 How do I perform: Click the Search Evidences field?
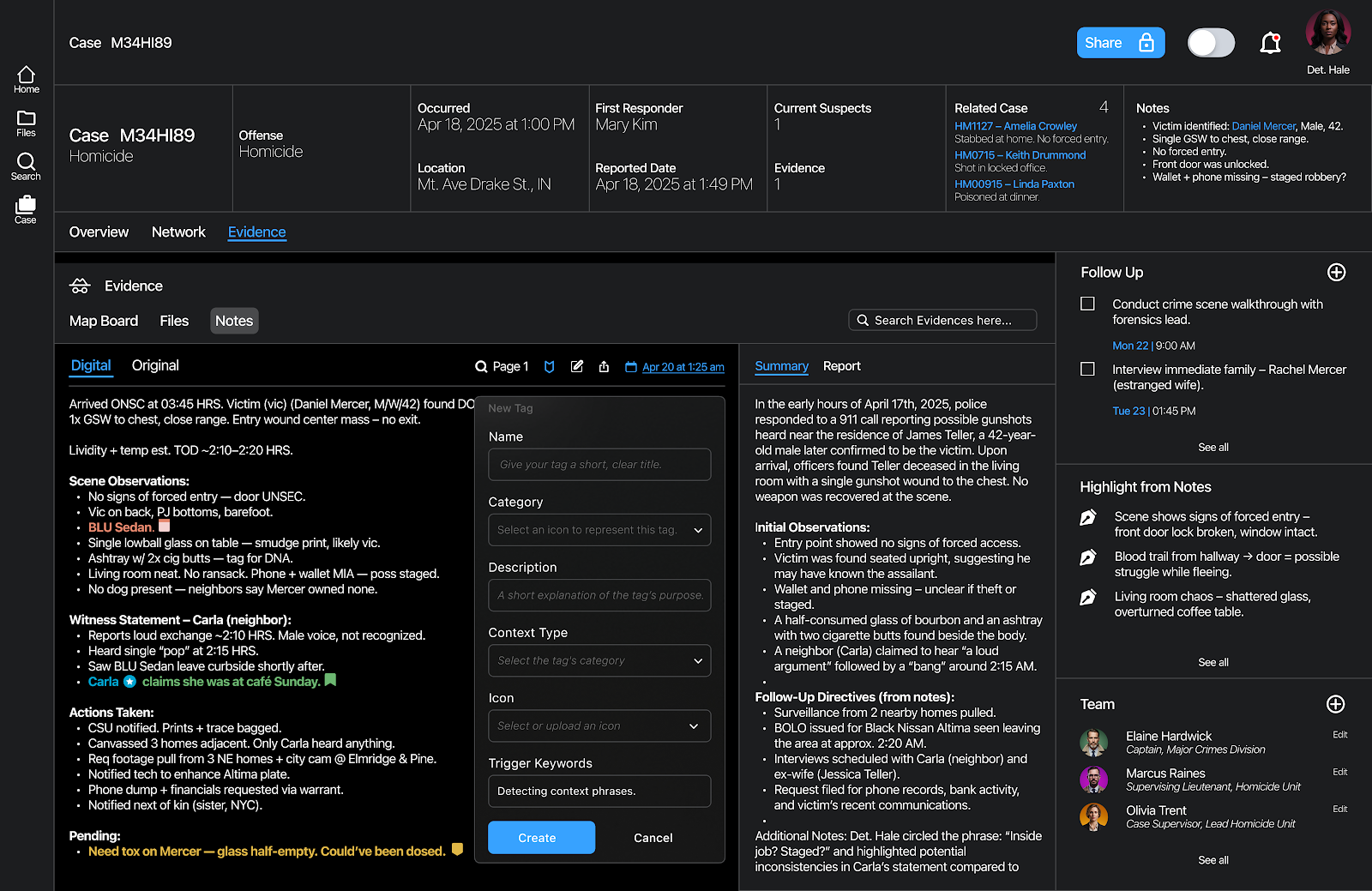[942, 320]
